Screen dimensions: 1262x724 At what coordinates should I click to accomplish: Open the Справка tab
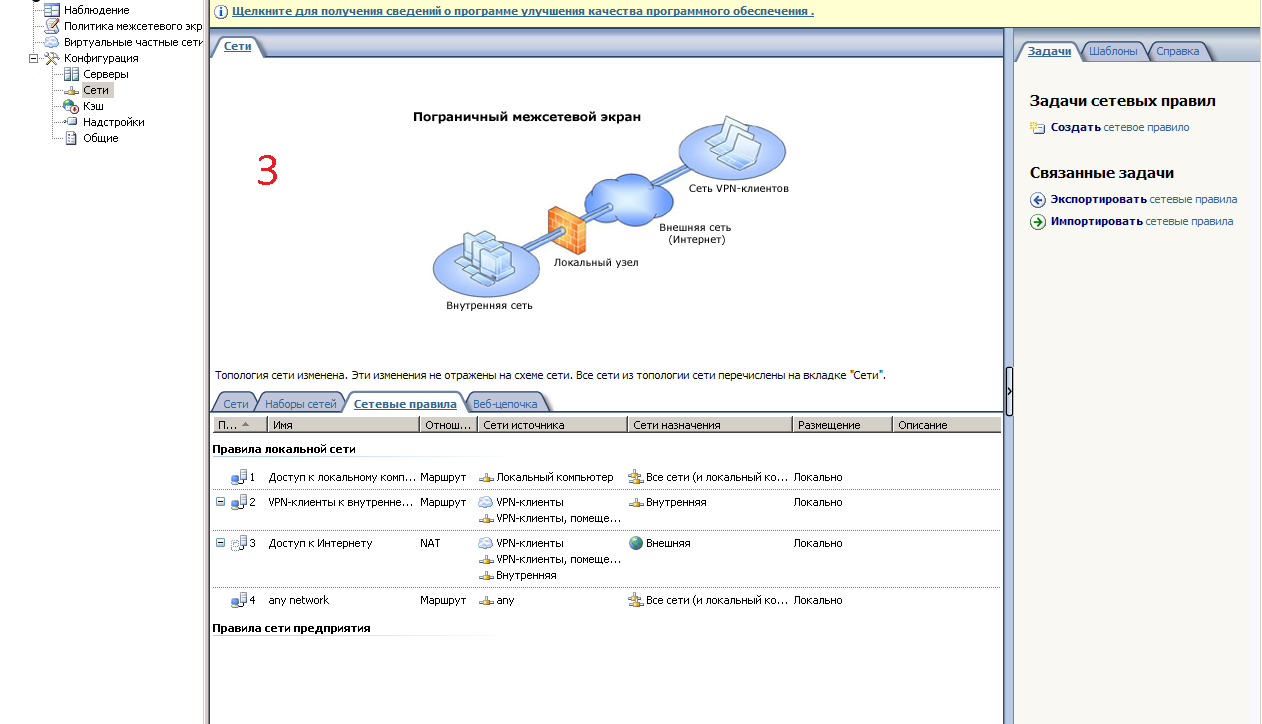tap(1177, 51)
